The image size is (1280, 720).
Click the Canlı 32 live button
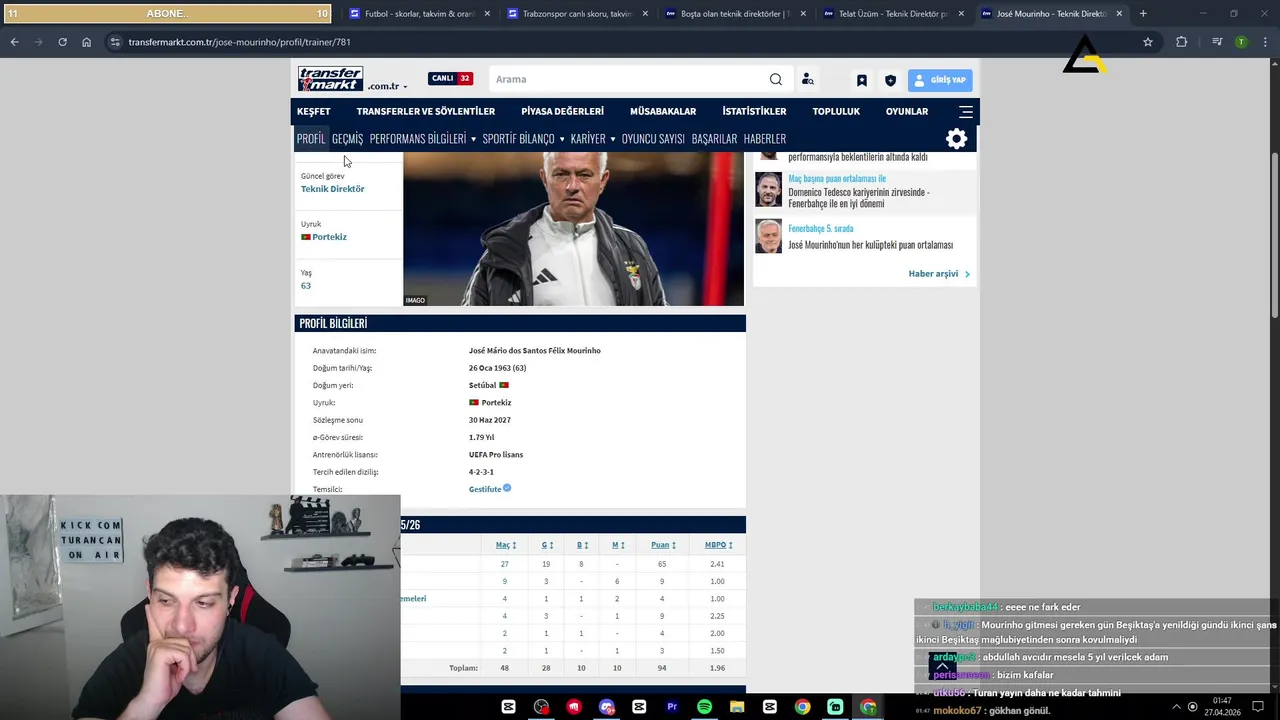click(450, 79)
